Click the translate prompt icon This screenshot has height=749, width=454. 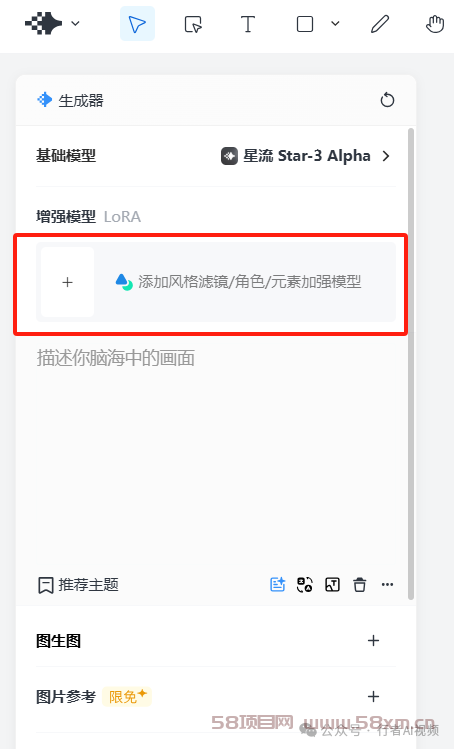pos(305,584)
